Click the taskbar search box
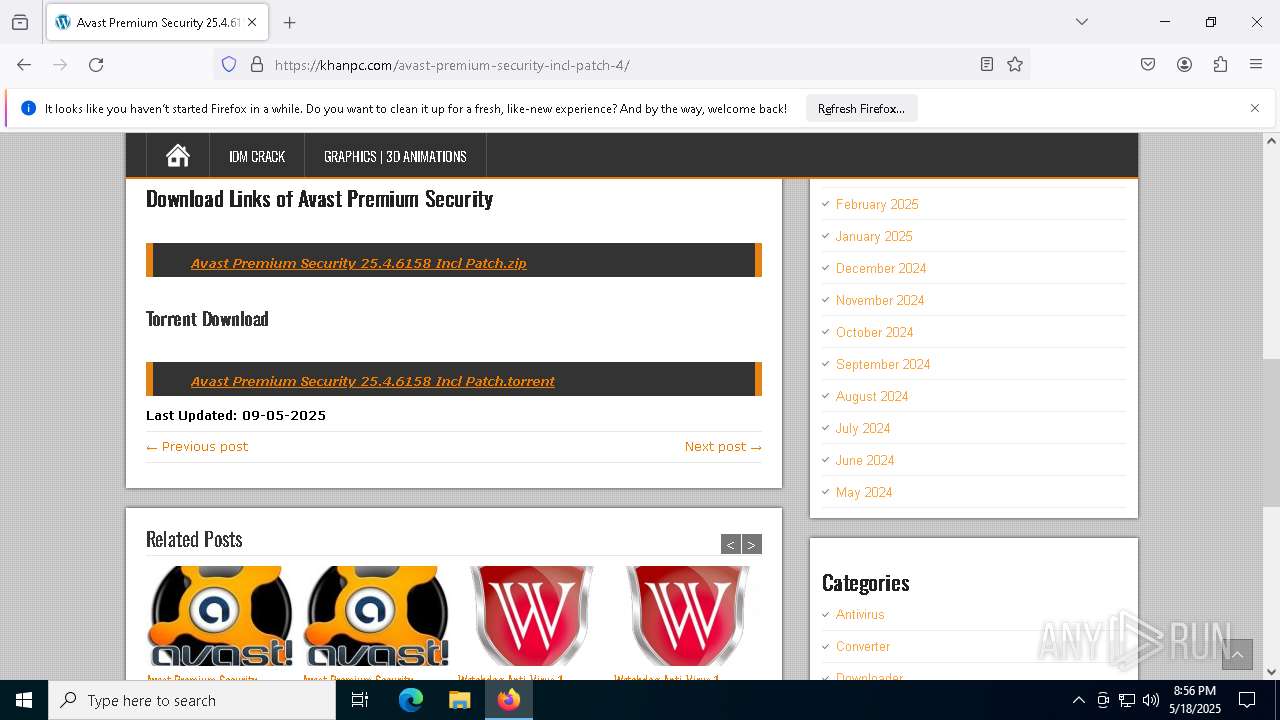Screen dimensions: 1280x720 click(192, 700)
